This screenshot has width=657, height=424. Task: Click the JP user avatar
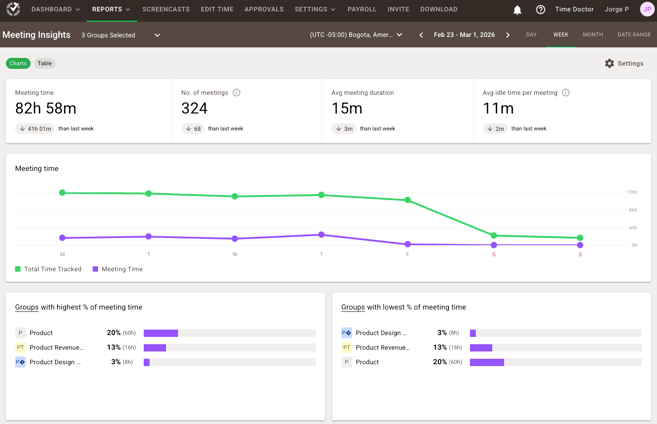pyautogui.click(x=646, y=9)
